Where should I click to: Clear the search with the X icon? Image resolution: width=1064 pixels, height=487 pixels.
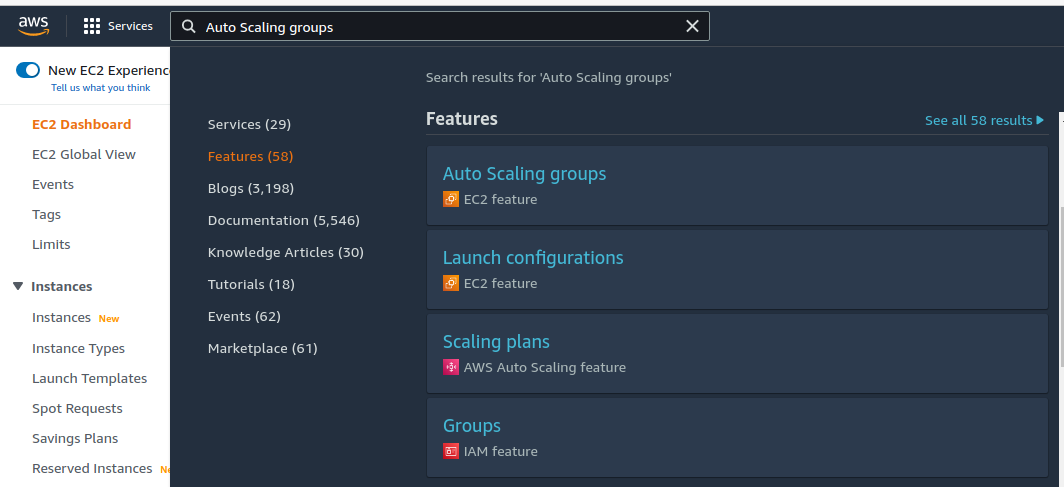click(692, 27)
